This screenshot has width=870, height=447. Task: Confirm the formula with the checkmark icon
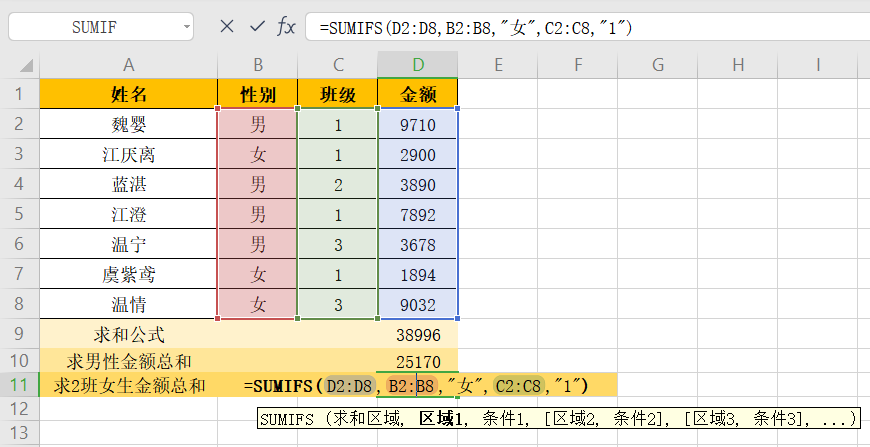click(x=257, y=26)
